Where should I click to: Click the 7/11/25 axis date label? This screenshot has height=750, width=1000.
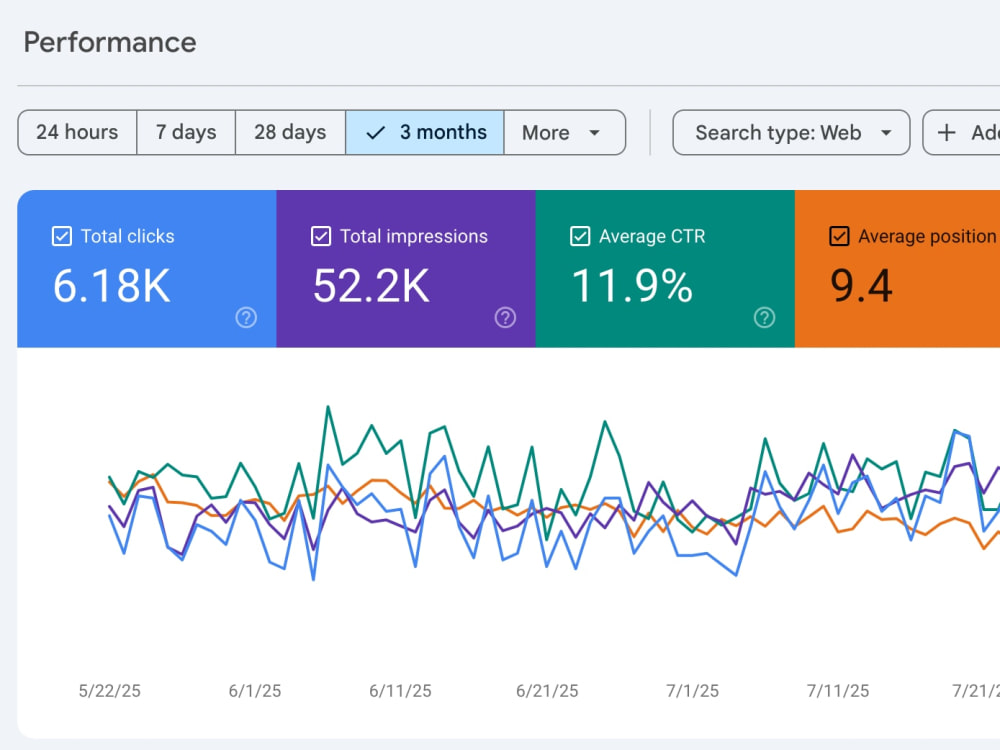click(838, 691)
